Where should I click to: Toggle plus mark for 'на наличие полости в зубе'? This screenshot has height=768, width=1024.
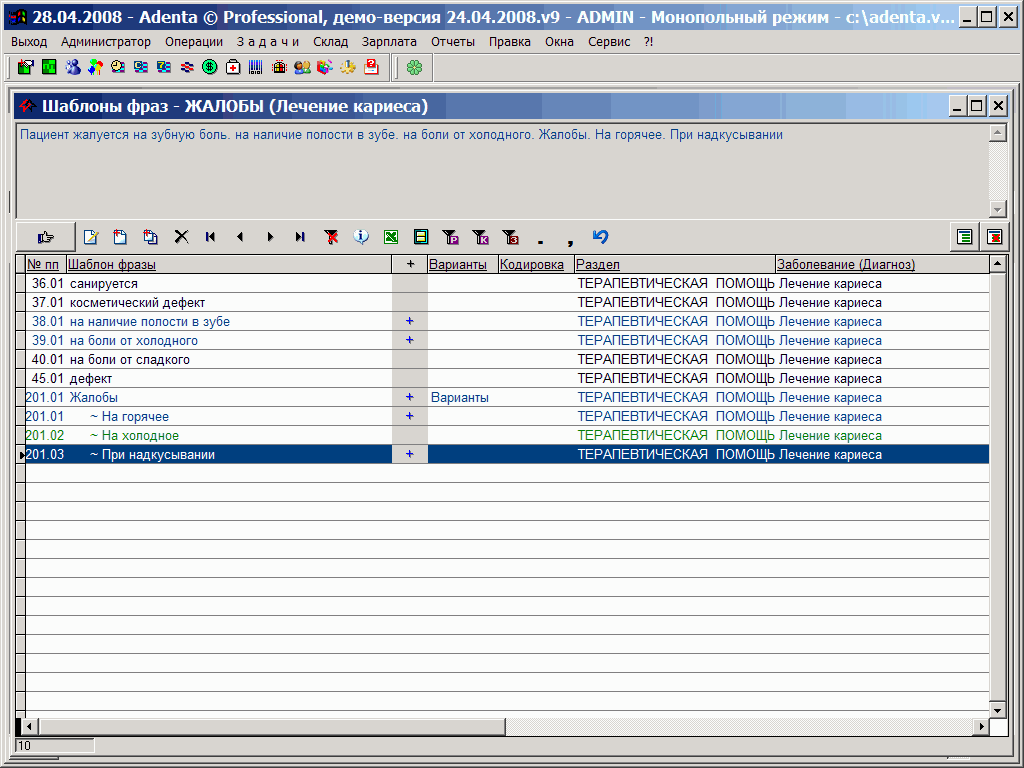coord(409,322)
